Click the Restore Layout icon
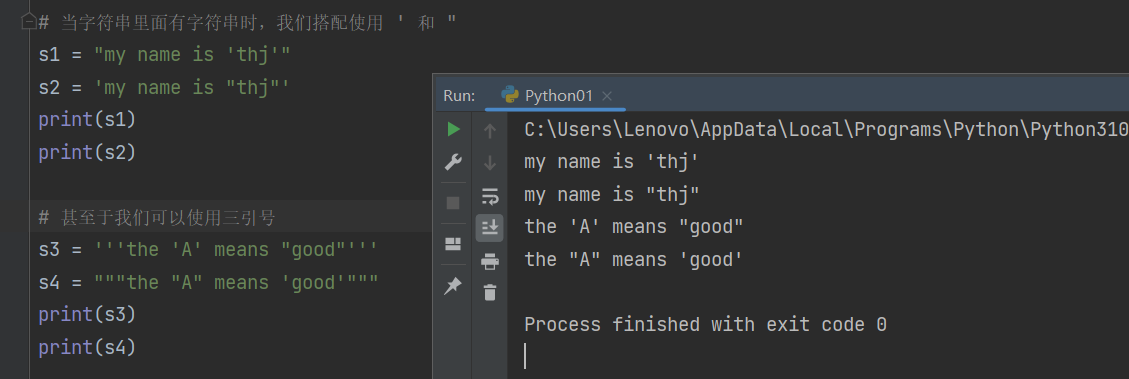The height and width of the screenshot is (379, 1129). tap(453, 244)
